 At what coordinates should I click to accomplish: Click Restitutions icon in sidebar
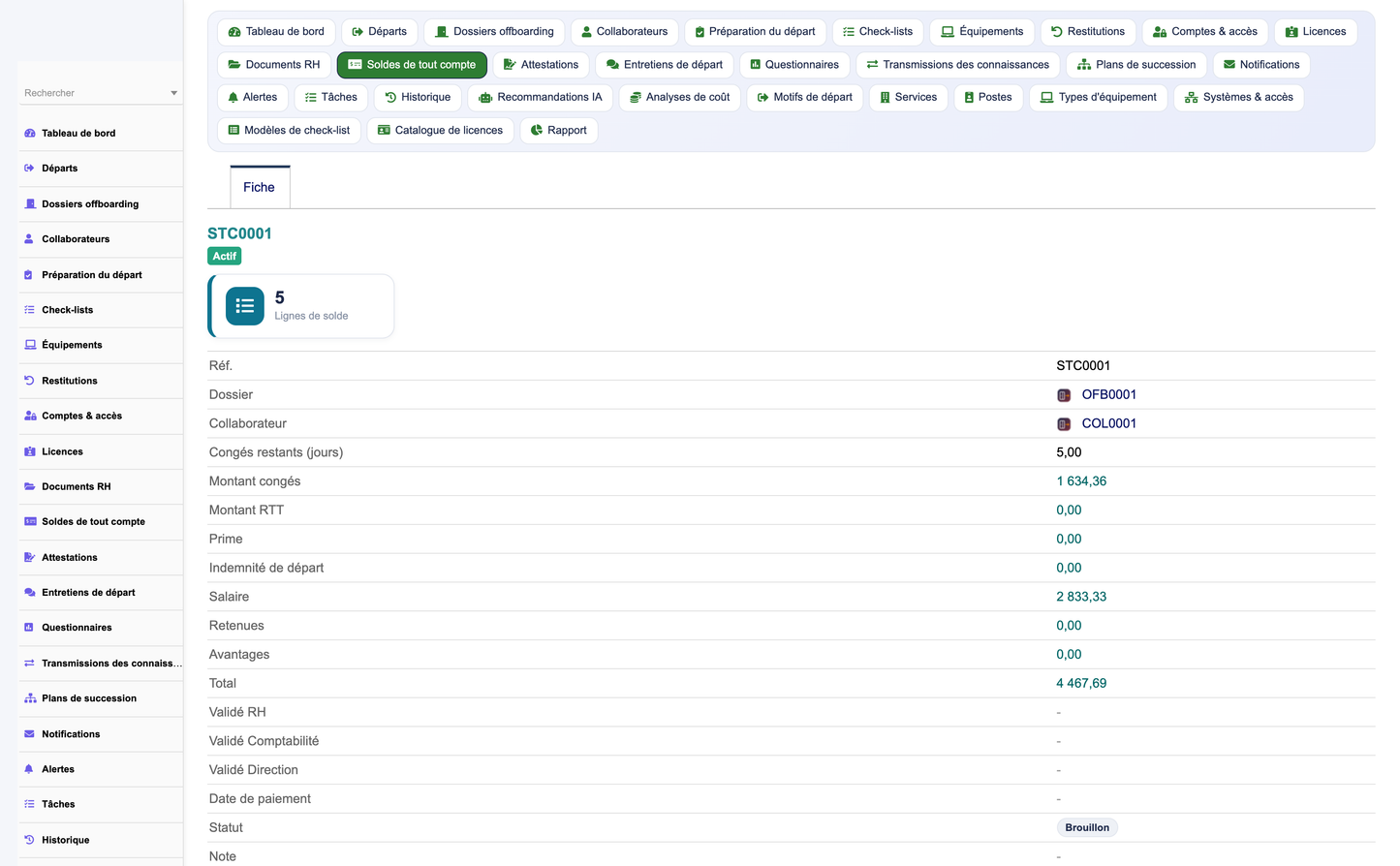tap(30, 381)
